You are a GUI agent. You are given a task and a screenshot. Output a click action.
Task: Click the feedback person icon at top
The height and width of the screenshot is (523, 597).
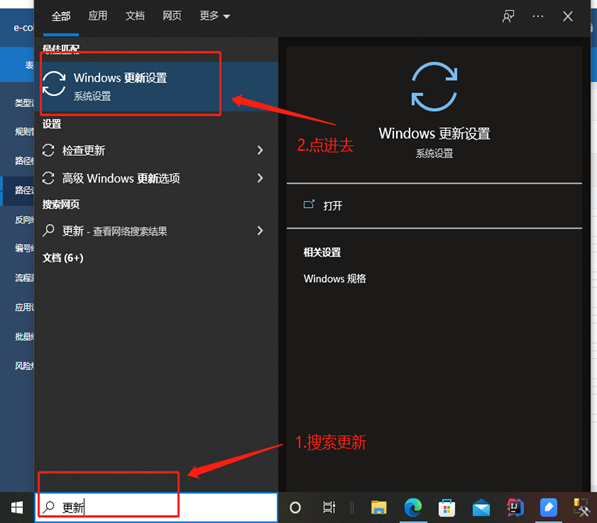(x=508, y=16)
